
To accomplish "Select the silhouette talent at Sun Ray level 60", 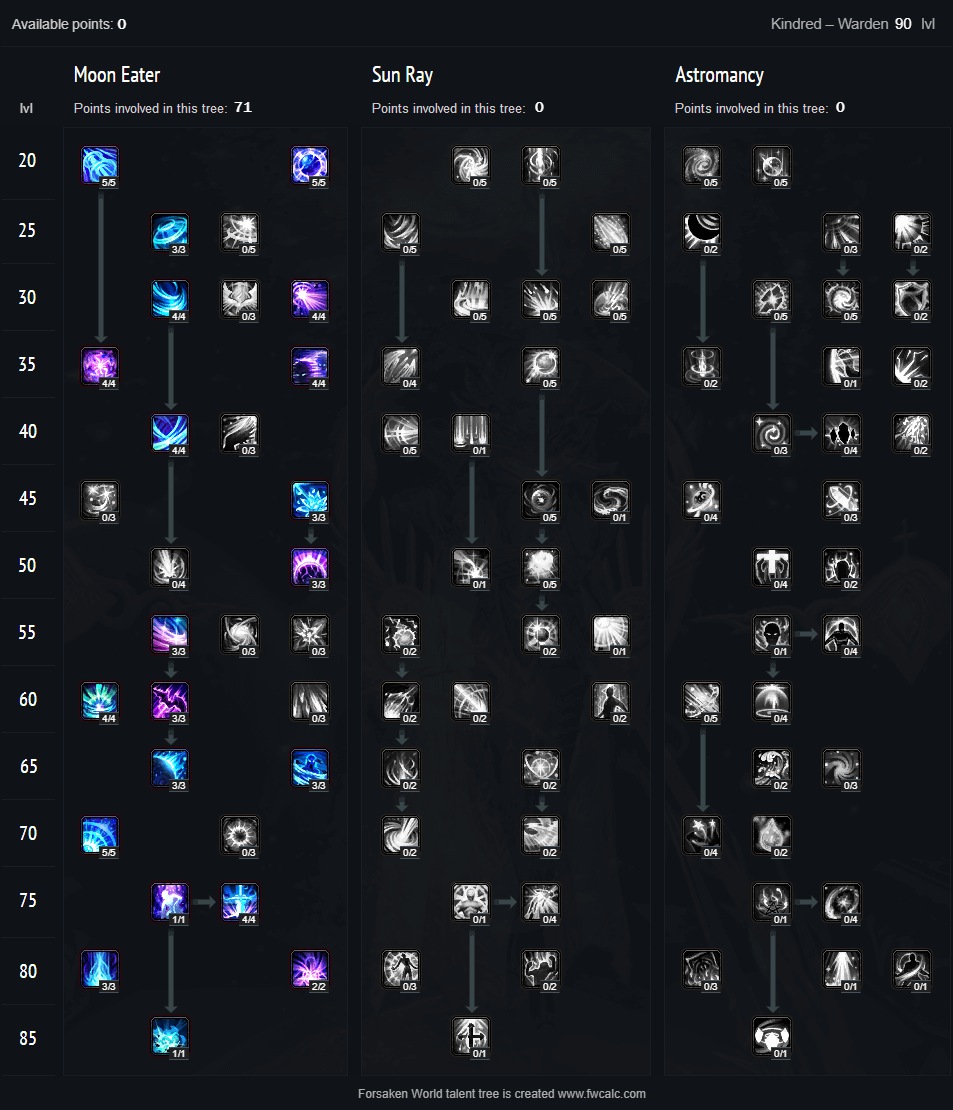I will coord(611,702).
